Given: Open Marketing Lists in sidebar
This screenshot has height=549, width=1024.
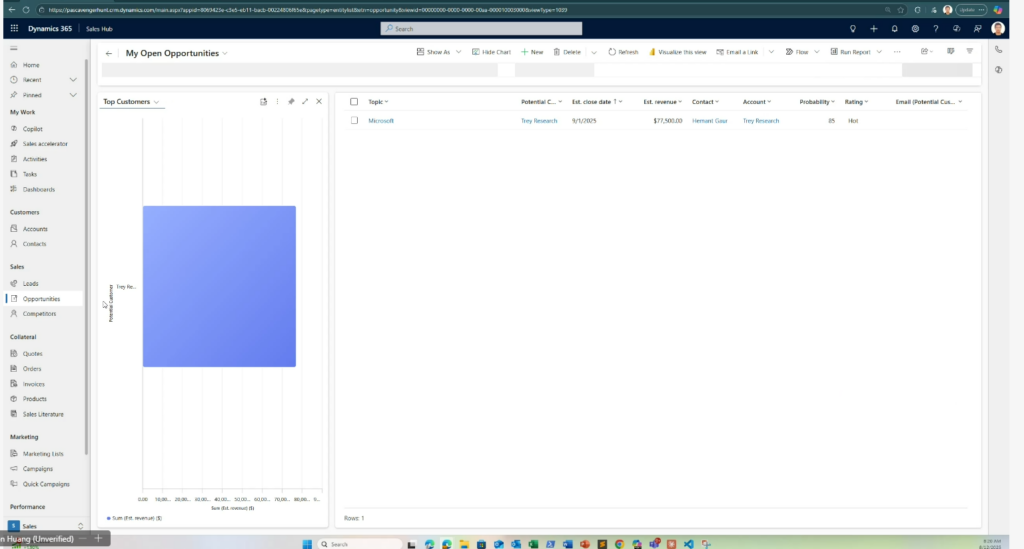Looking at the screenshot, I should [43, 454].
